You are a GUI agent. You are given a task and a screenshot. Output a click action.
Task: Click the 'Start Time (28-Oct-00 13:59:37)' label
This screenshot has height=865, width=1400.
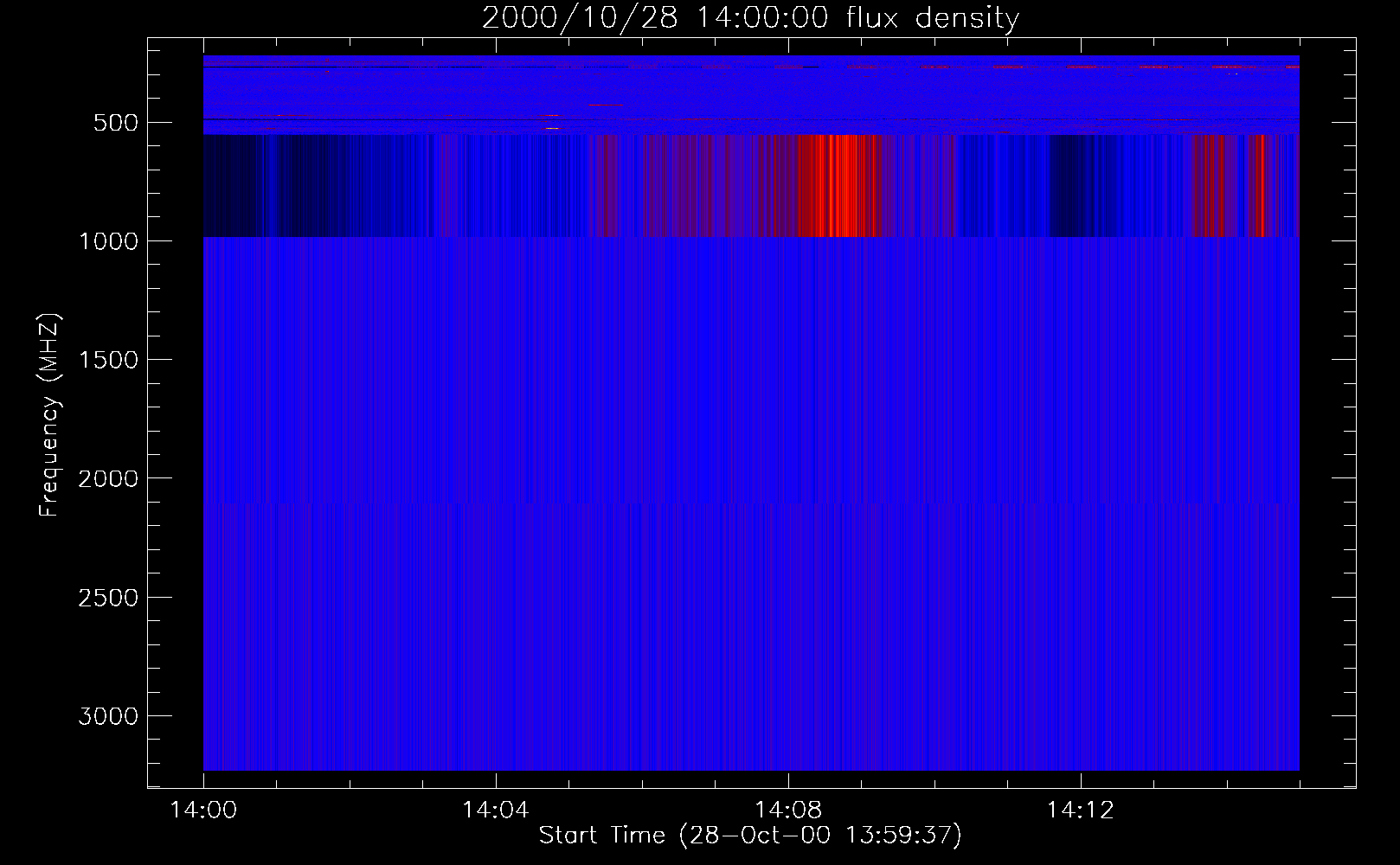coord(750,836)
